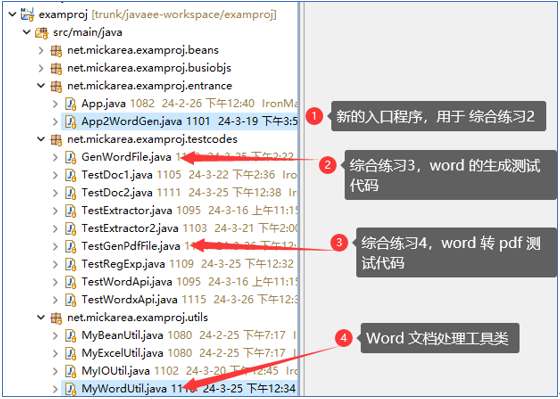Click the Java file icon of App.java
The image size is (560, 399).
(71, 104)
